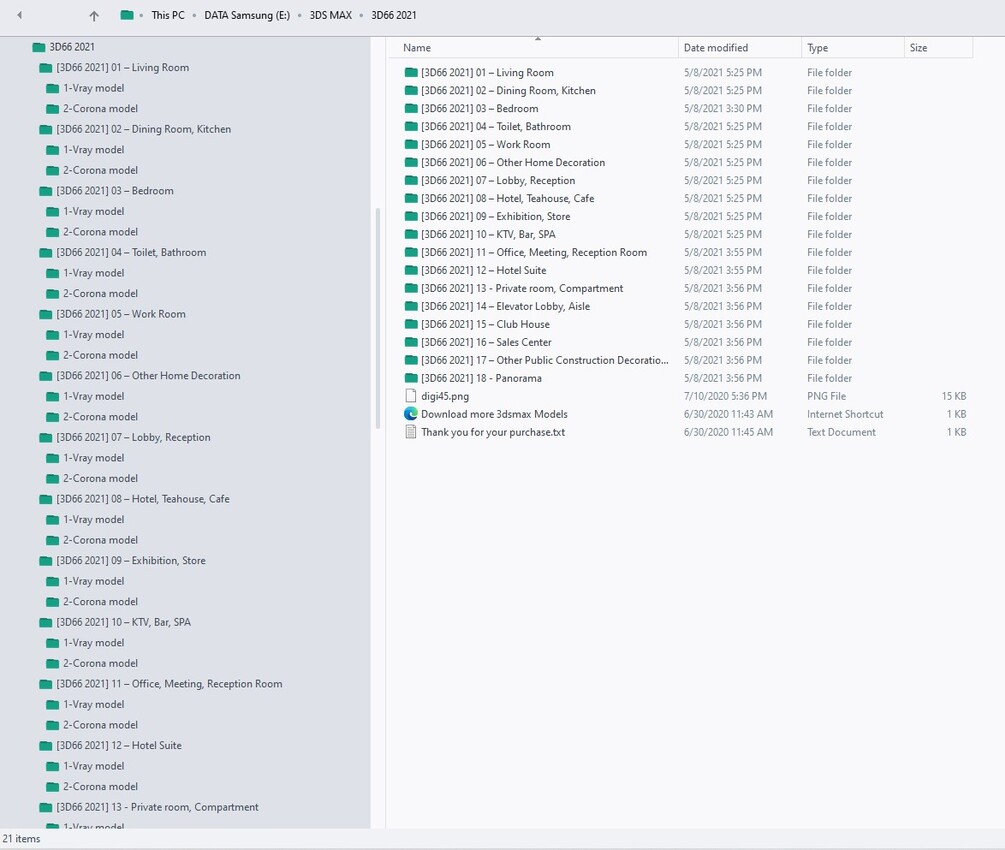Select 05 – Work Room in the file list
The width and height of the screenshot is (1005, 850).
pos(486,144)
